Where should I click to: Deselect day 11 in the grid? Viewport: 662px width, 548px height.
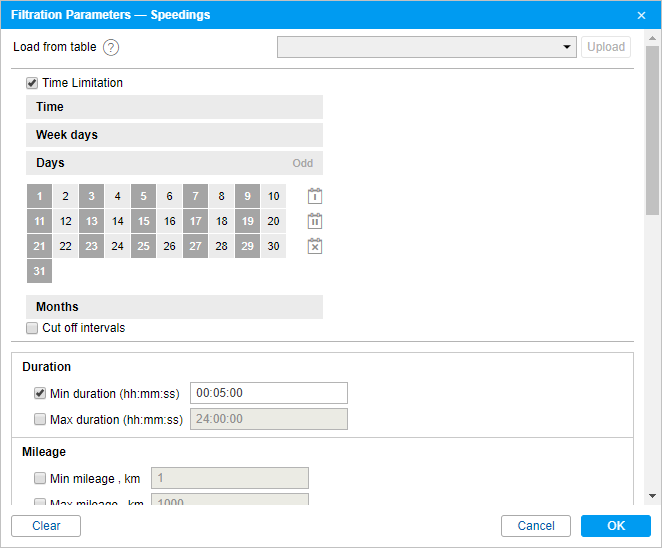[x=40, y=221]
